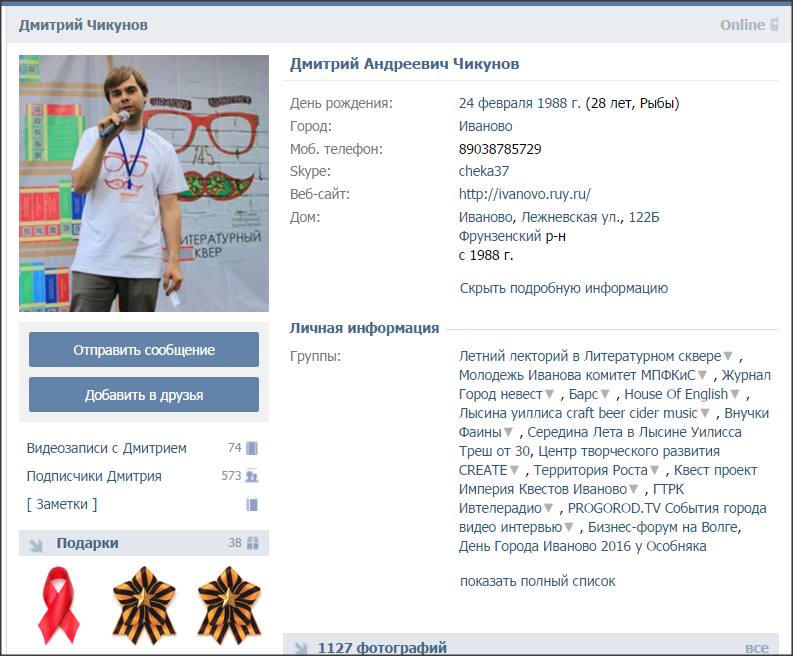
Task: Open Dmitry's profile photo
Action: coord(144,183)
